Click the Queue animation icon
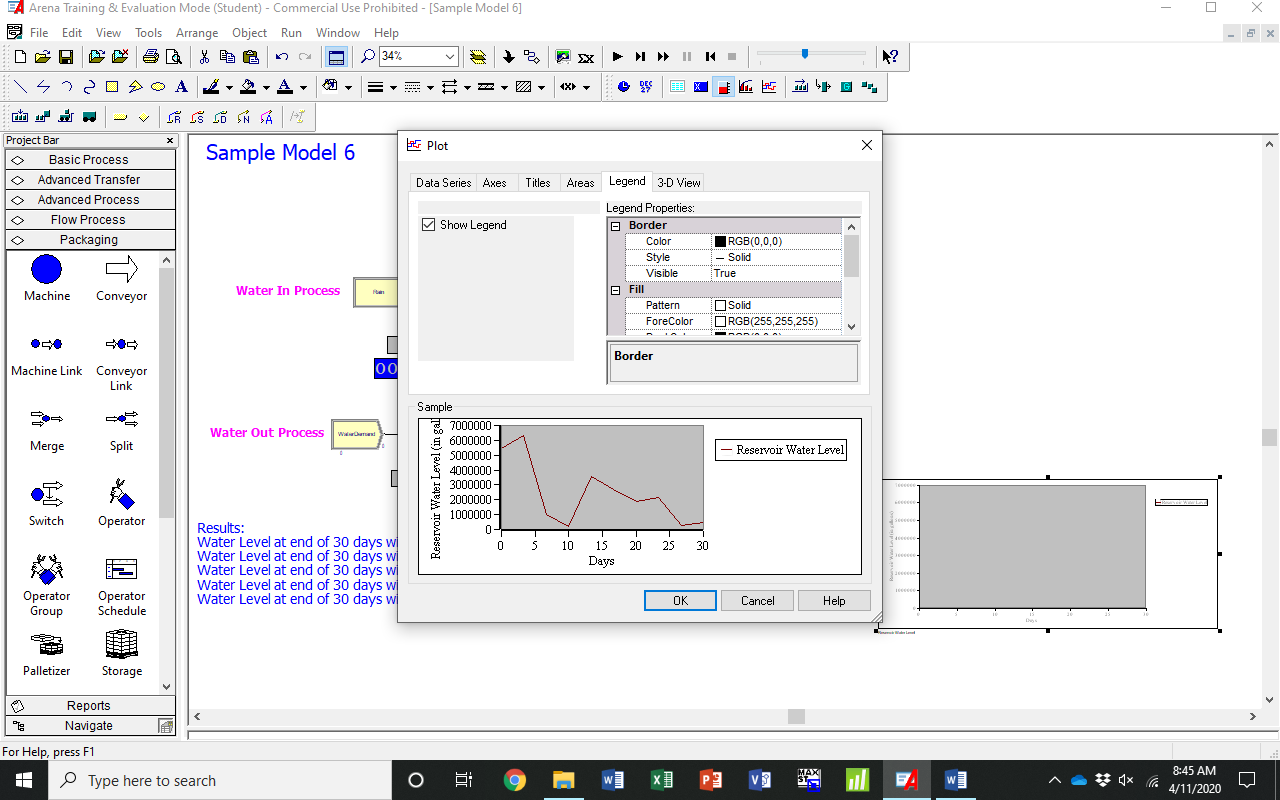The width and height of the screenshot is (1280, 800). 800,87
